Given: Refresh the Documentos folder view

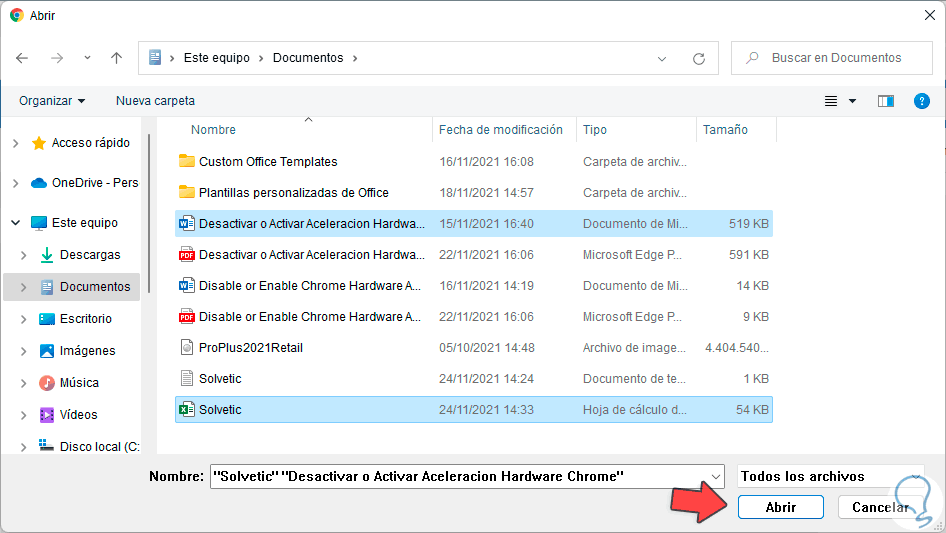Looking at the screenshot, I should tap(699, 59).
